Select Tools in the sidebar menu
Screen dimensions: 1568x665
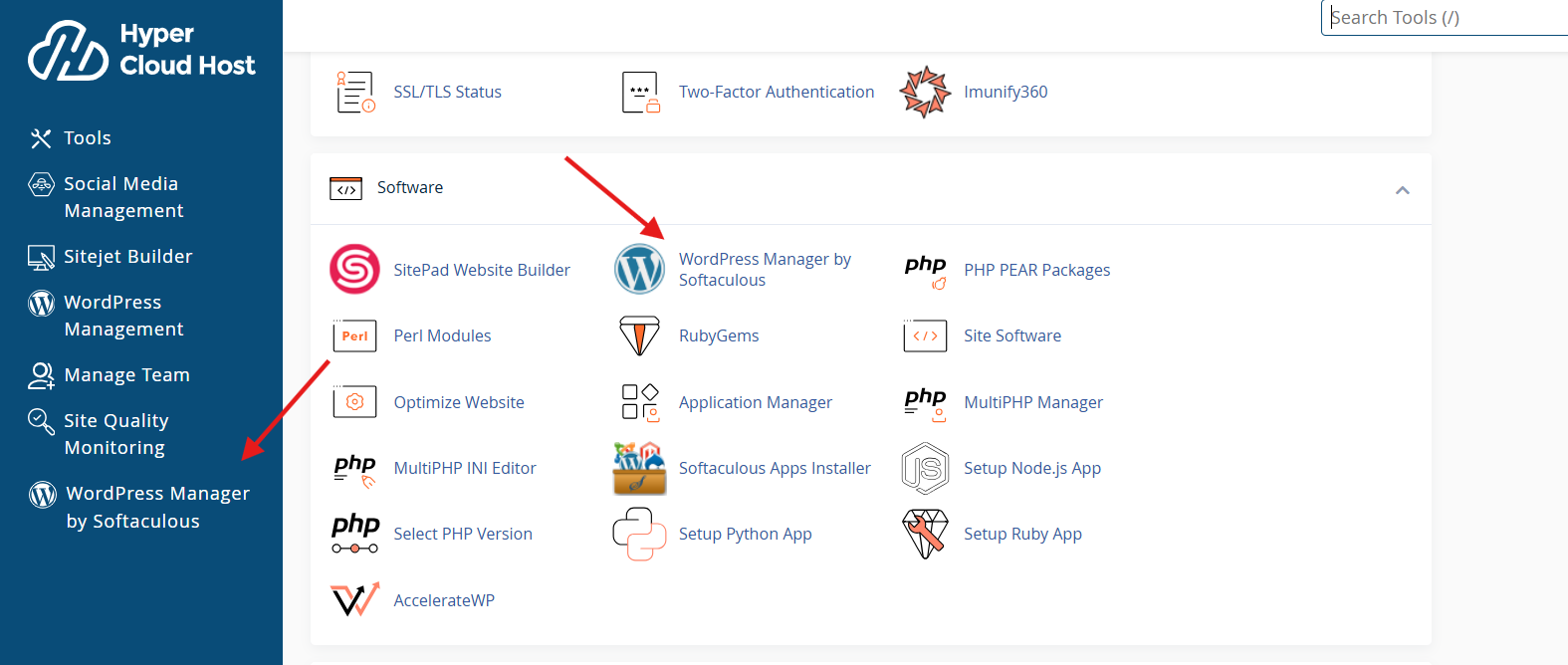pos(88,138)
